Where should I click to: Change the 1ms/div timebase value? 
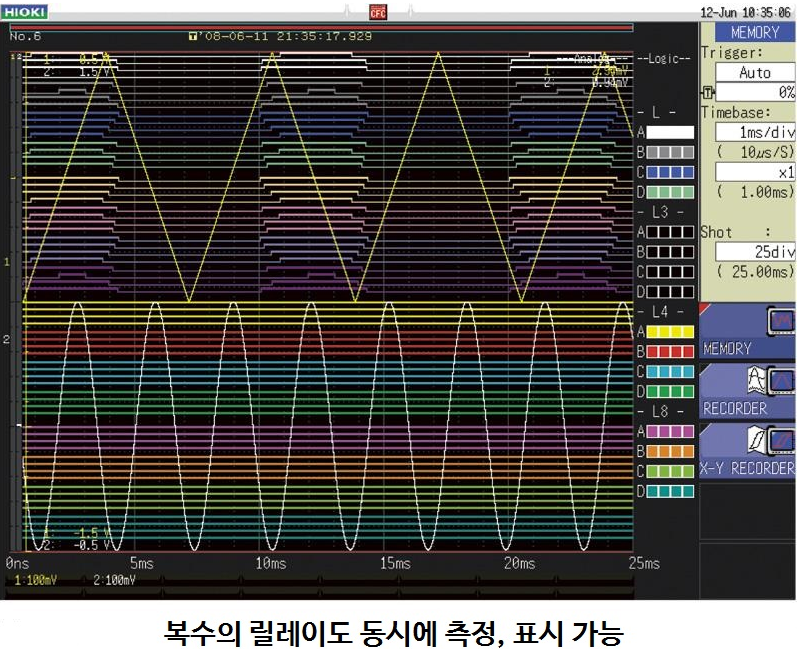(x=755, y=132)
